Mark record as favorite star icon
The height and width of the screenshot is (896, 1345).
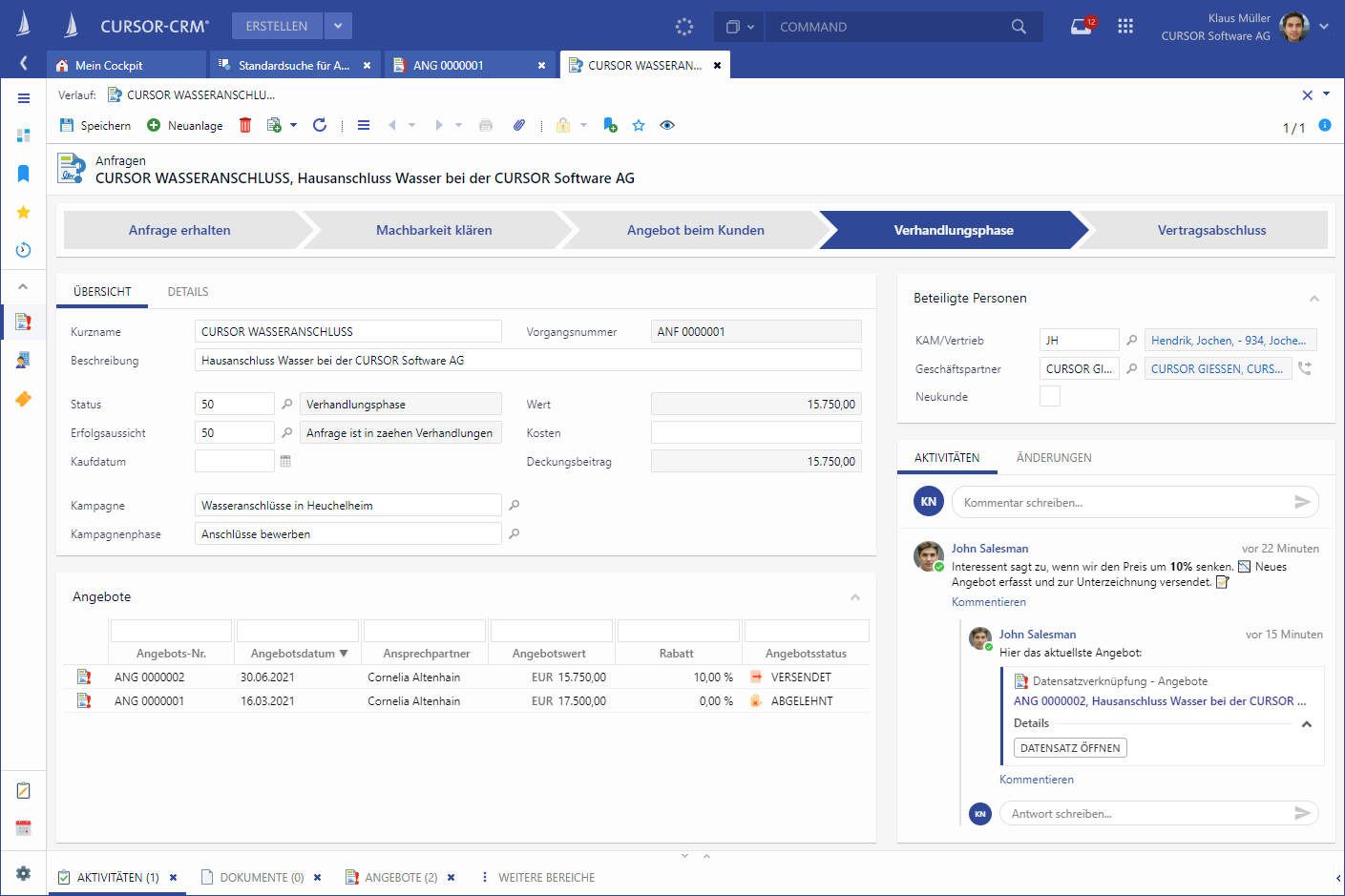(639, 125)
